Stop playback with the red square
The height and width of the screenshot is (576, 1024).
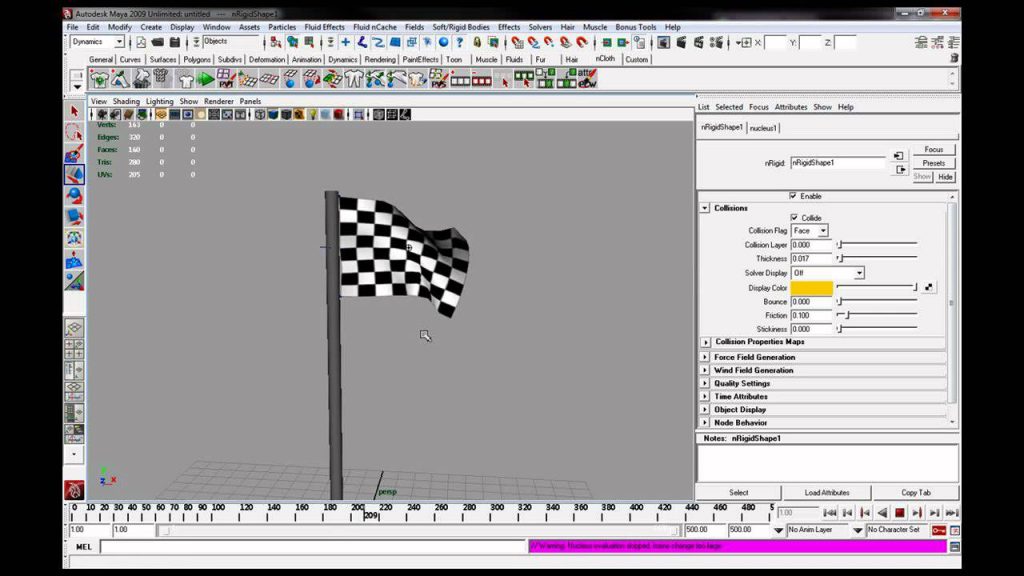[x=899, y=513]
